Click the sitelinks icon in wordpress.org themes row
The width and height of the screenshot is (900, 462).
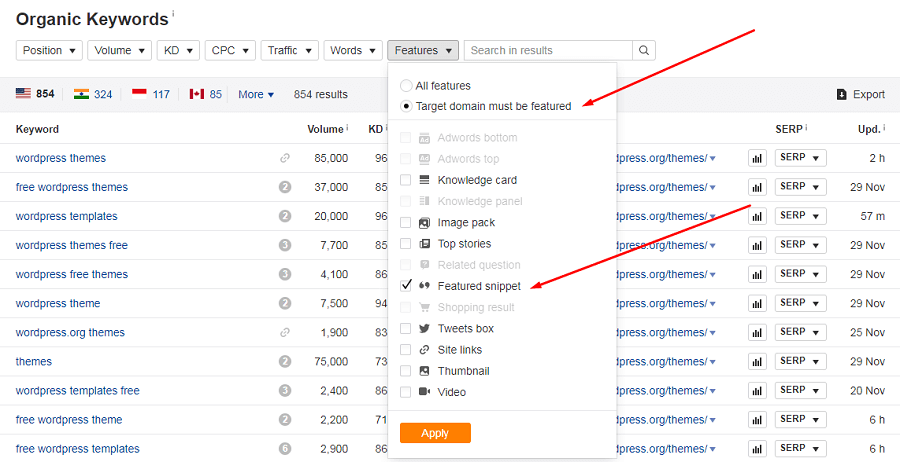pyautogui.click(x=285, y=332)
